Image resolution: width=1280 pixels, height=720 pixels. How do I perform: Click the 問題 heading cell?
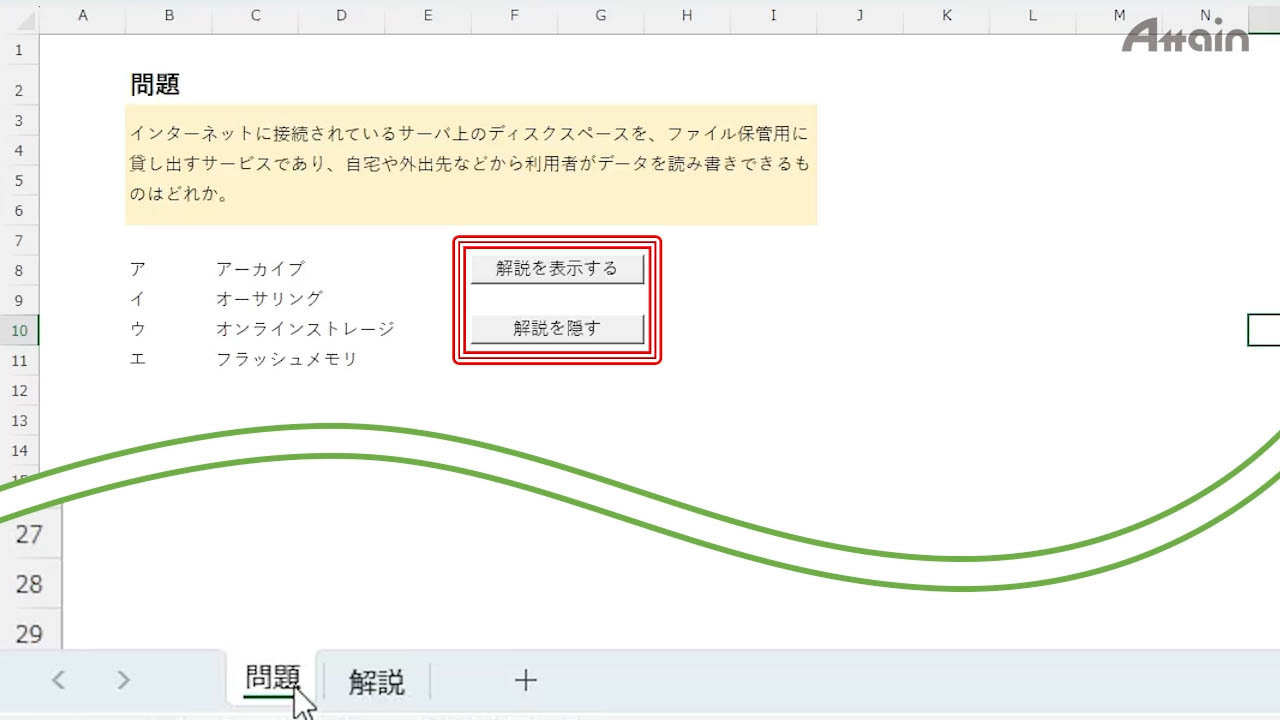pyautogui.click(x=155, y=85)
